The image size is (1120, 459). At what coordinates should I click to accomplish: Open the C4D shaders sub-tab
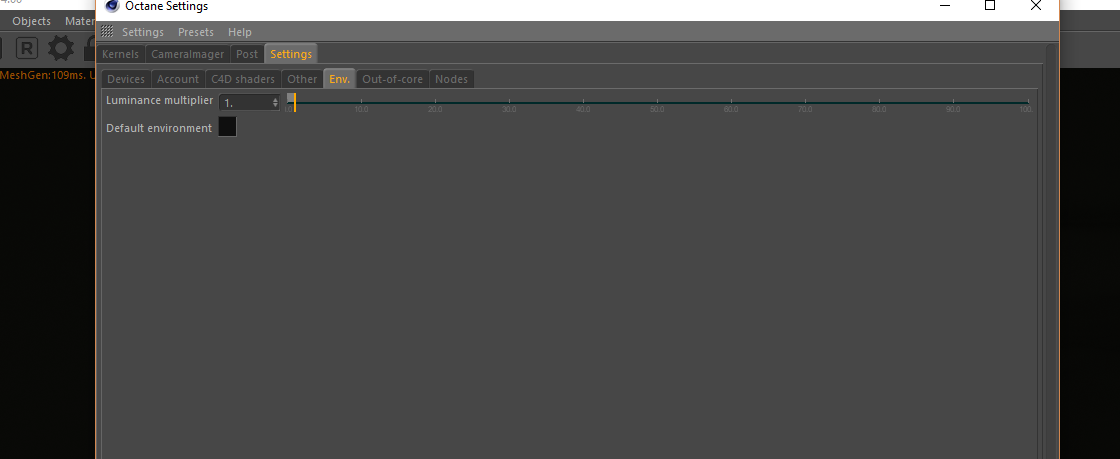click(x=243, y=79)
